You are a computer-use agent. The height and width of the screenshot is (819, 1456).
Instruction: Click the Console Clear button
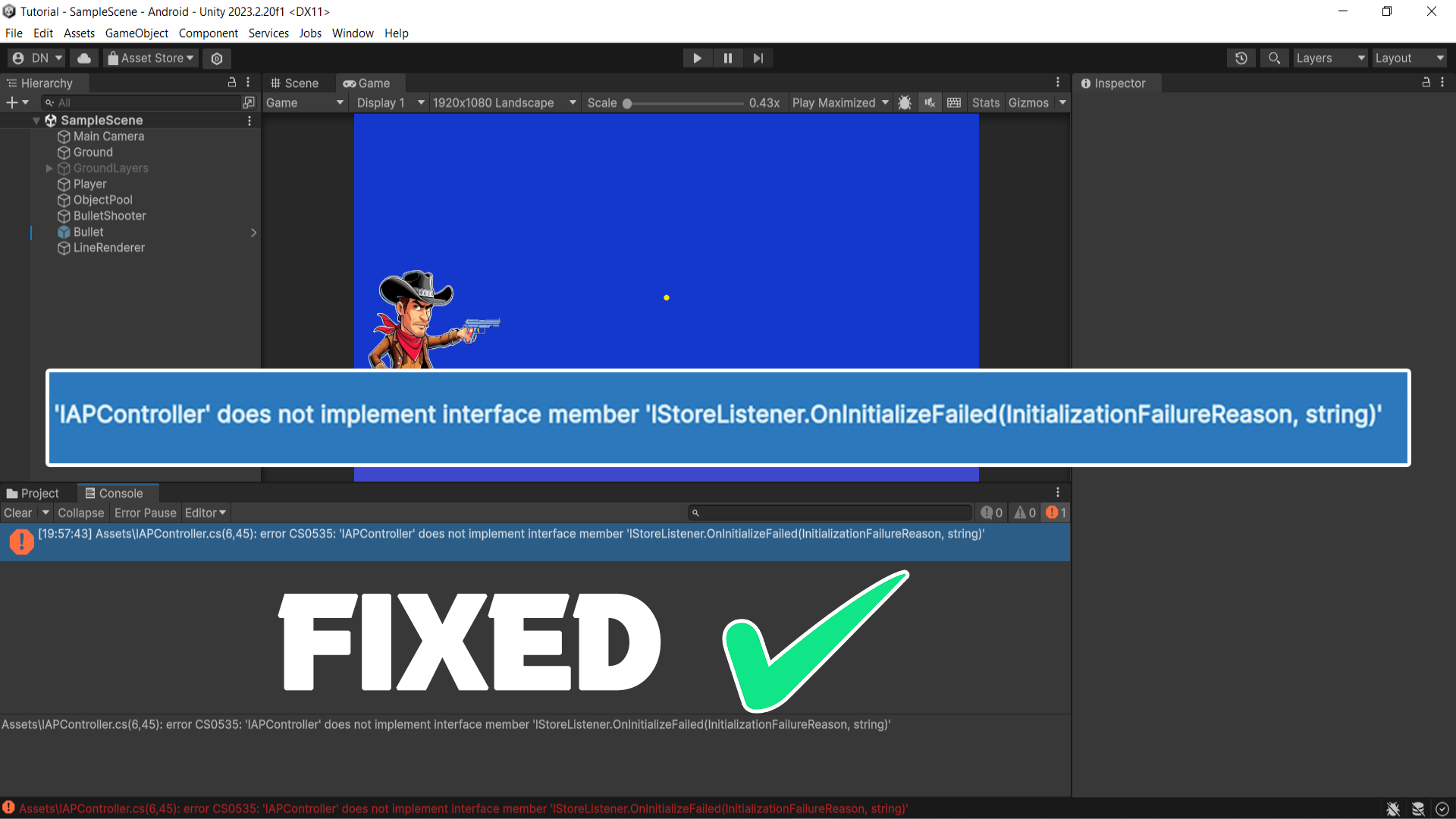pos(18,513)
